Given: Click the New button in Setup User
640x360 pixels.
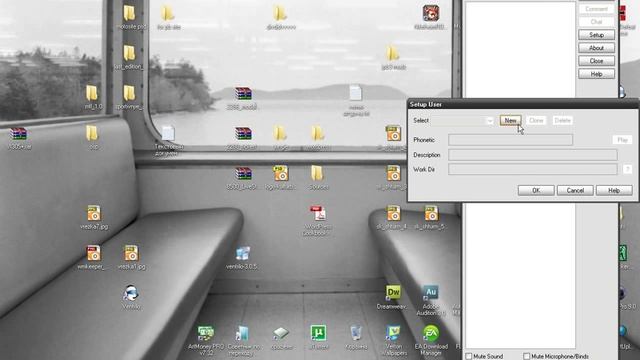Looking at the screenshot, I should click(511, 120).
